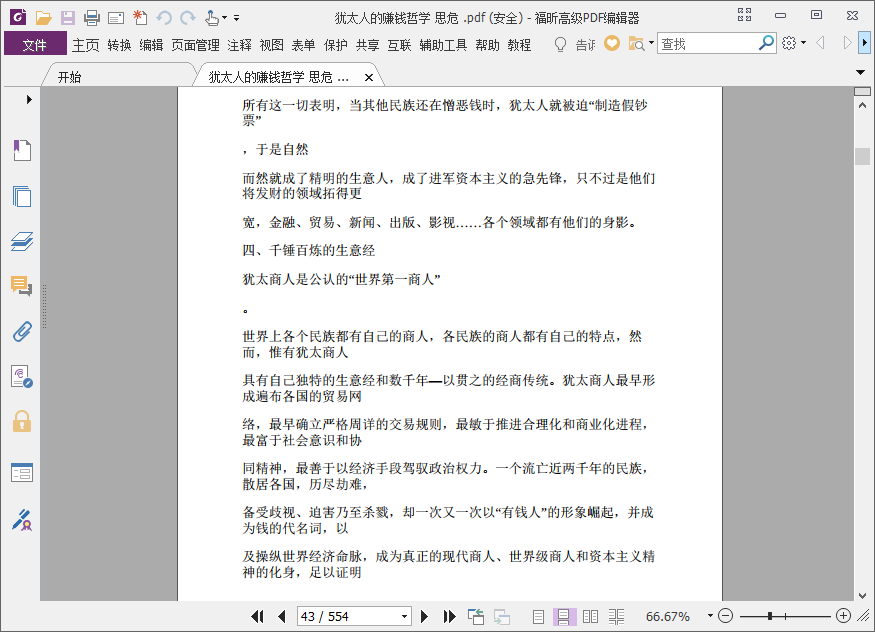The height and width of the screenshot is (632, 875).
Task: Open the Layers panel
Action: point(22,242)
